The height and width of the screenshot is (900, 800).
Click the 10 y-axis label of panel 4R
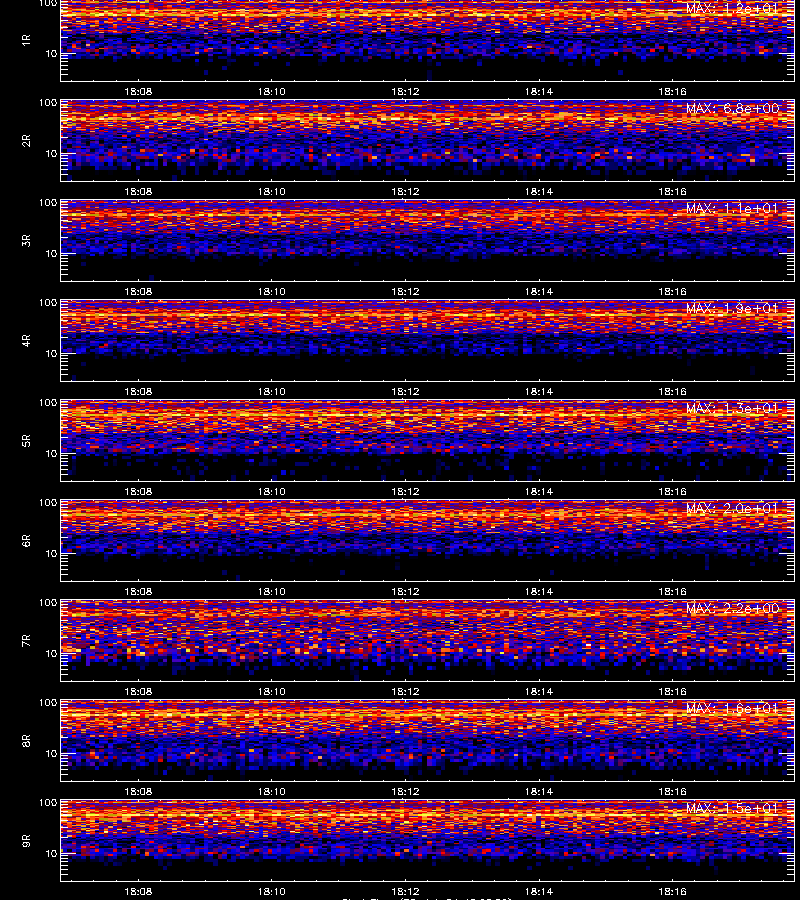pos(51,354)
